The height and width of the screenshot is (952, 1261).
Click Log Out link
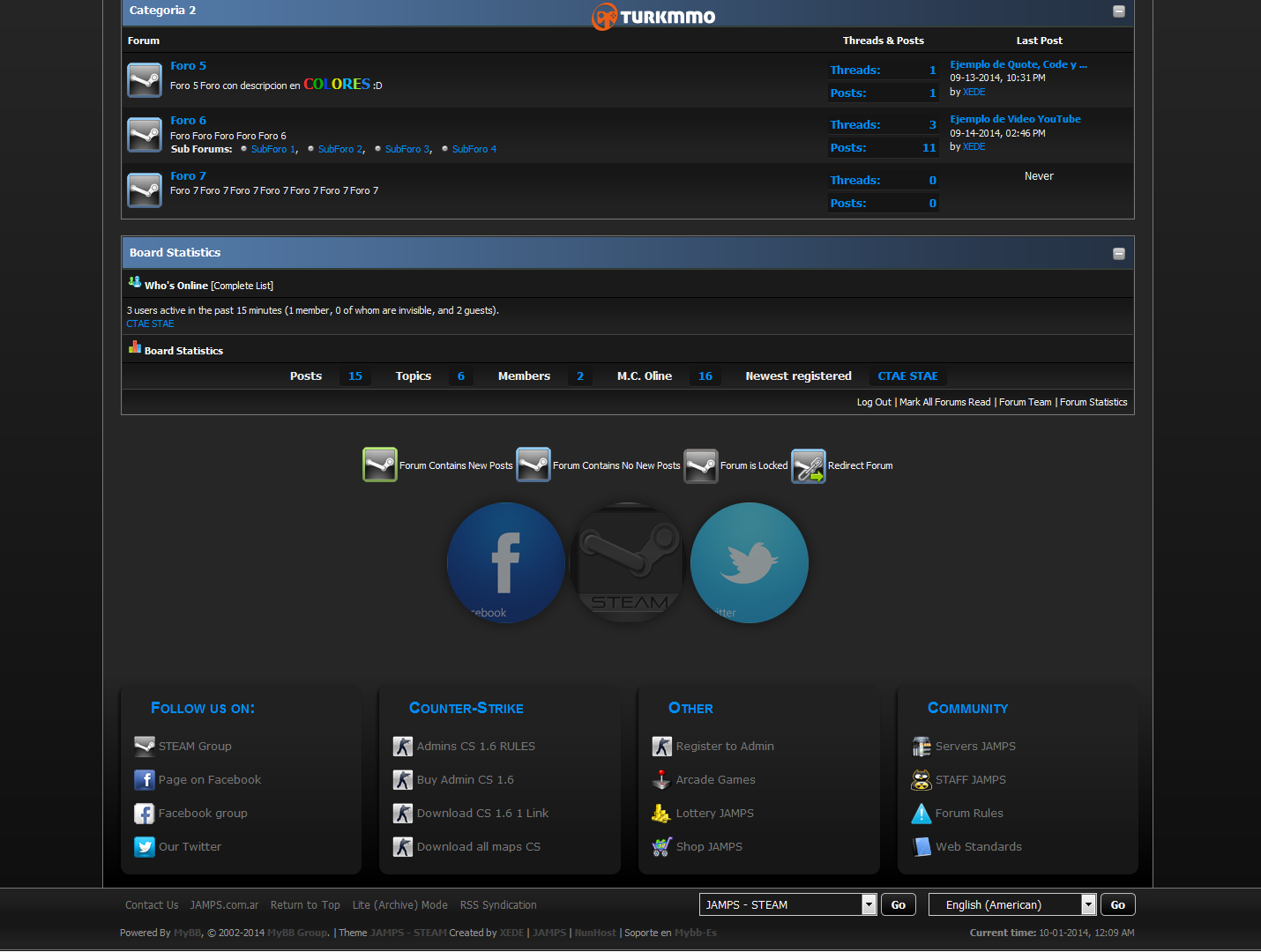(874, 402)
